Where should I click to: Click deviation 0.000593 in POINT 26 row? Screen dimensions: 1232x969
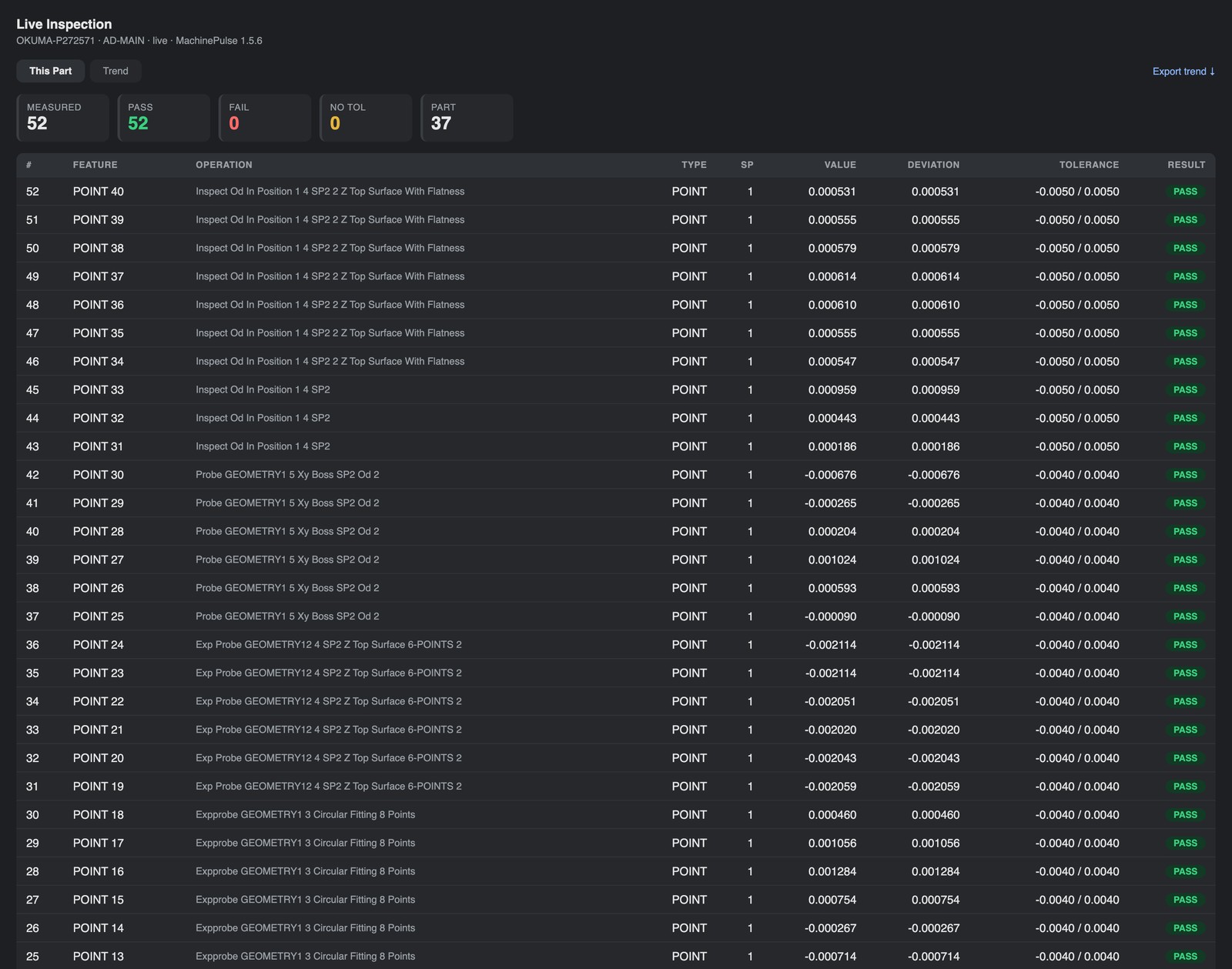(x=936, y=588)
